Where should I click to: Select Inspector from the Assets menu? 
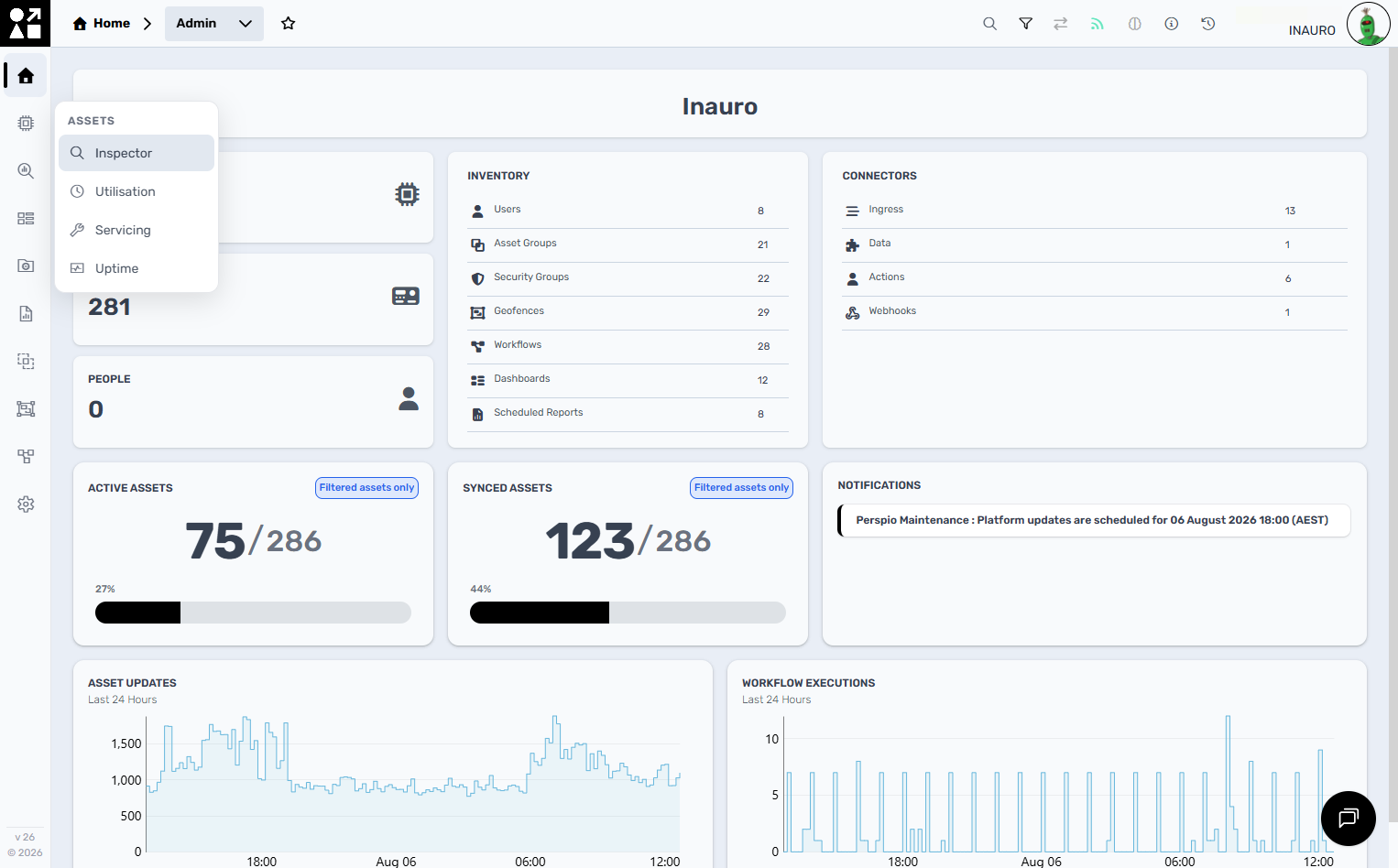(x=137, y=153)
